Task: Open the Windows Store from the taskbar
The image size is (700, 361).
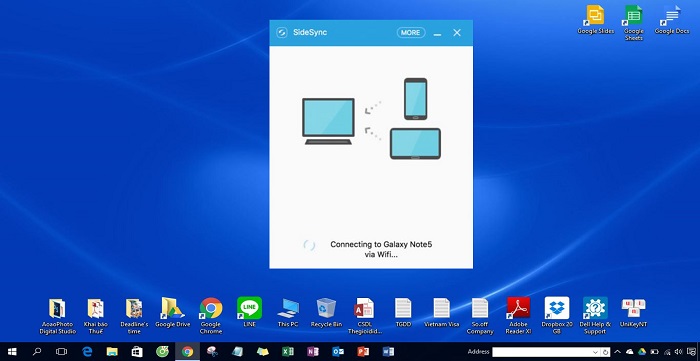Action: click(x=137, y=352)
